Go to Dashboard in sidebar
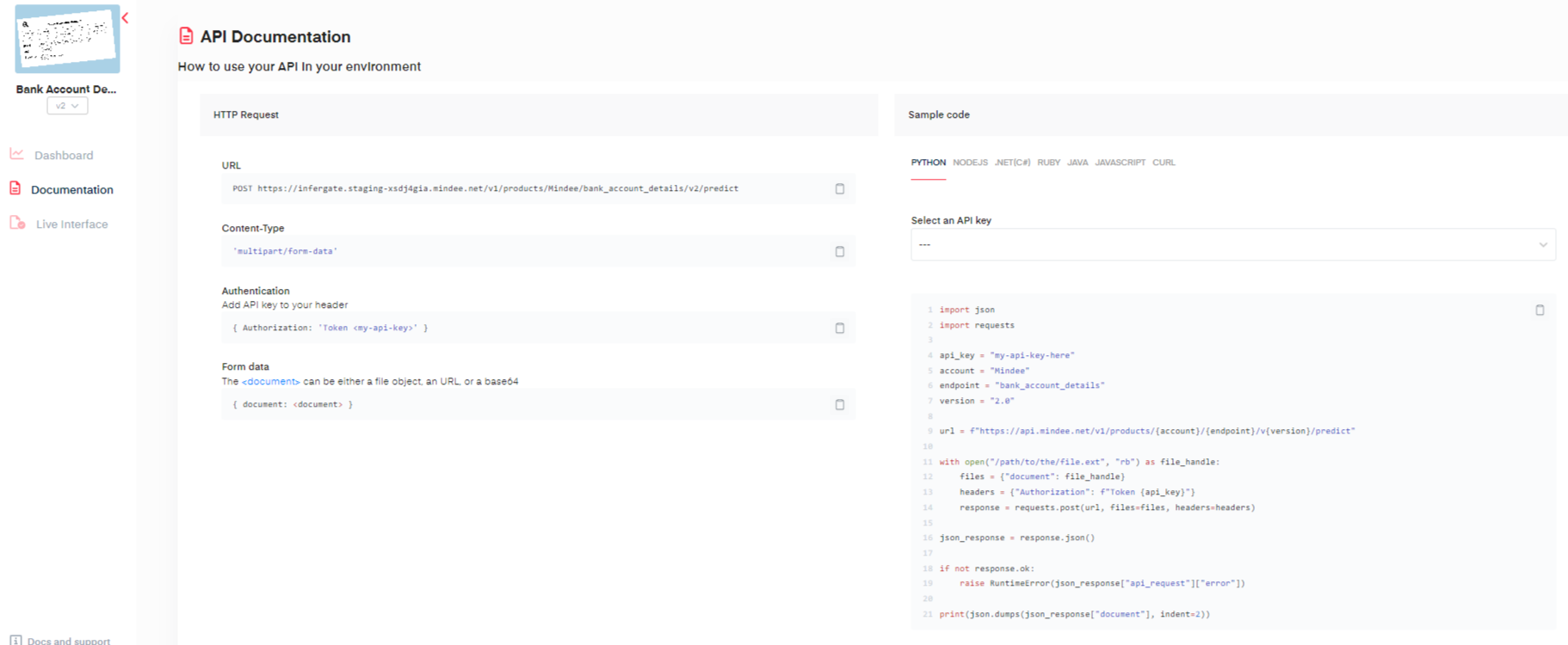 point(64,156)
